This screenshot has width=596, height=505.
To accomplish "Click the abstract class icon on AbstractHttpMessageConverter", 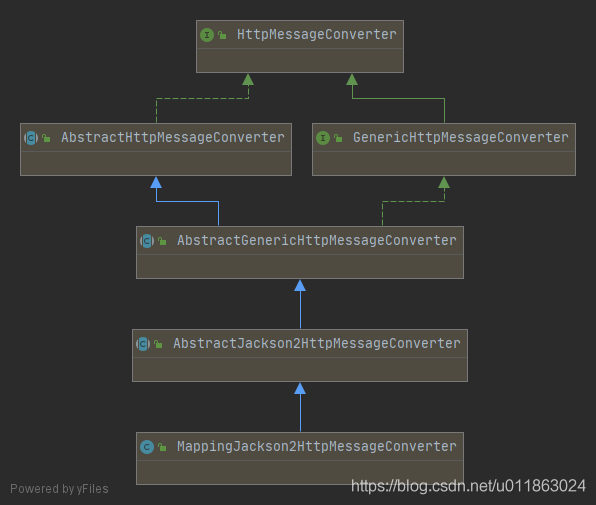I will coord(31,138).
